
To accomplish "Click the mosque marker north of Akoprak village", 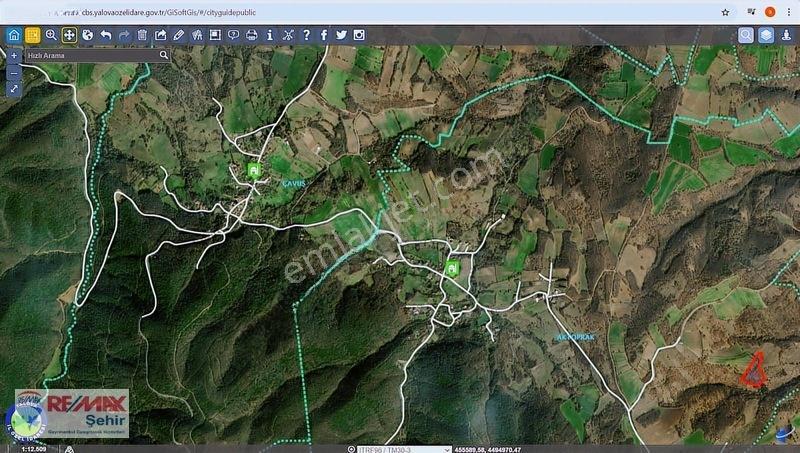I will pyautogui.click(x=452, y=268).
